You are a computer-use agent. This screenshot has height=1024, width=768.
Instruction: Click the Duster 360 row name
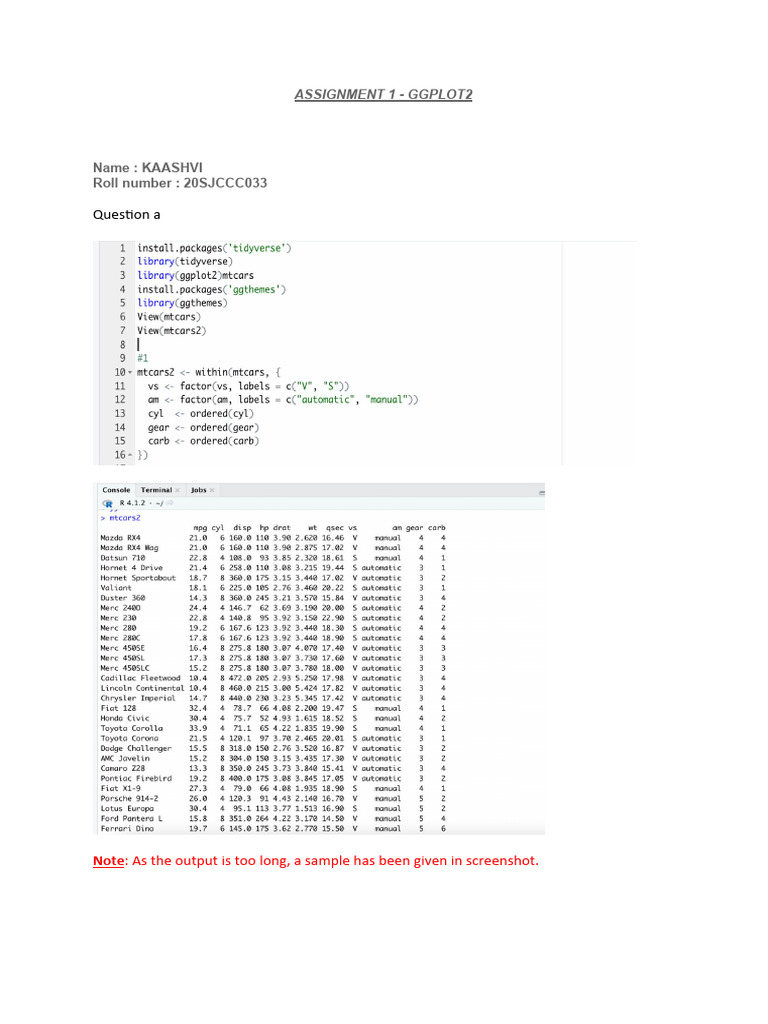[123, 598]
